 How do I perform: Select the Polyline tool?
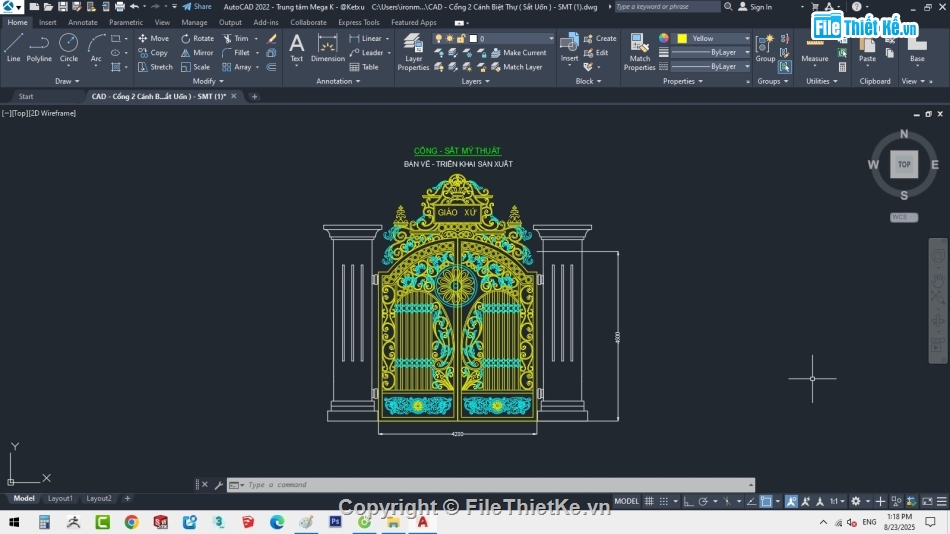click(x=39, y=48)
